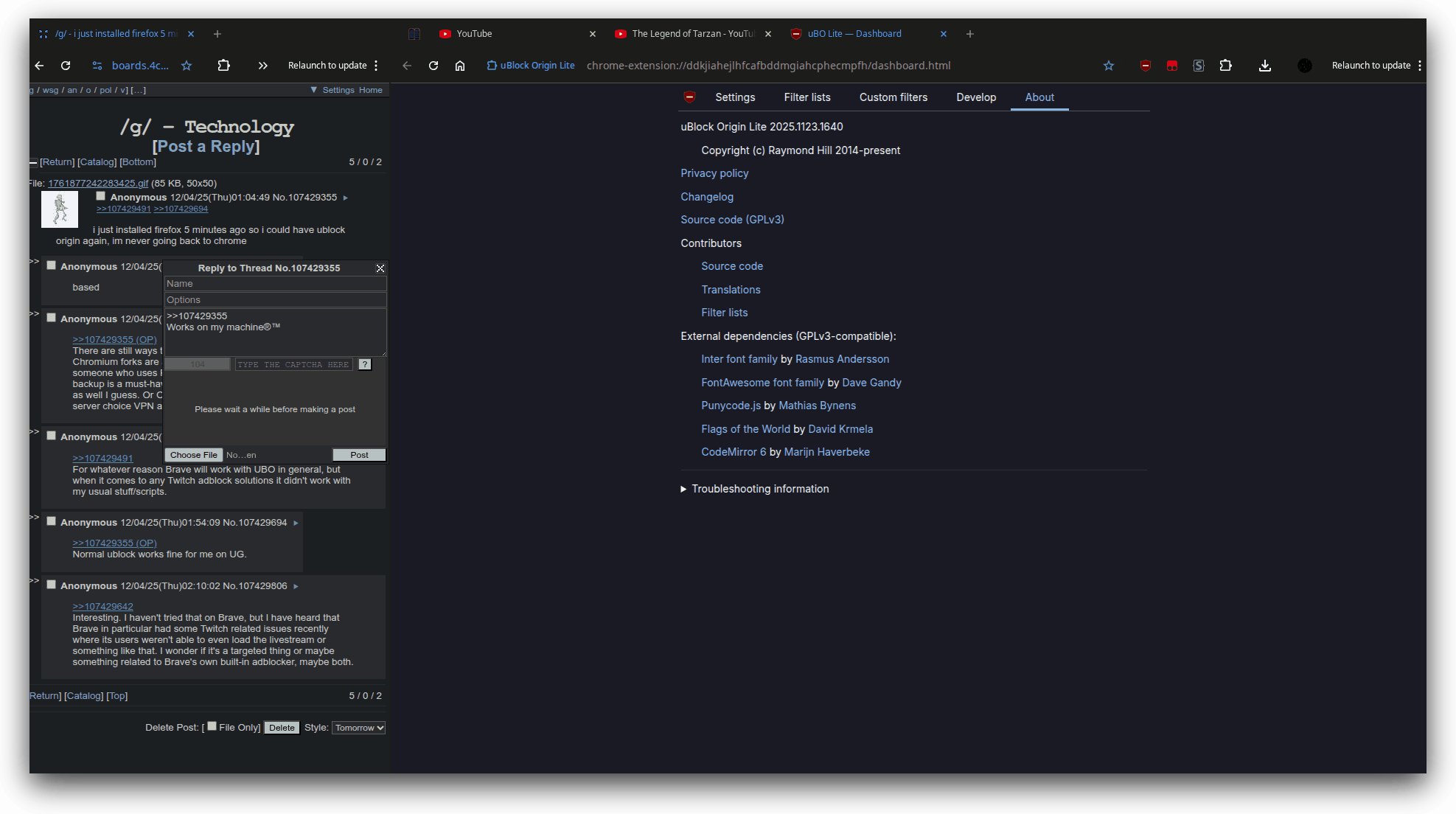The height and width of the screenshot is (814, 1456).
Task: Open the Privacy policy link
Action: coord(714,173)
